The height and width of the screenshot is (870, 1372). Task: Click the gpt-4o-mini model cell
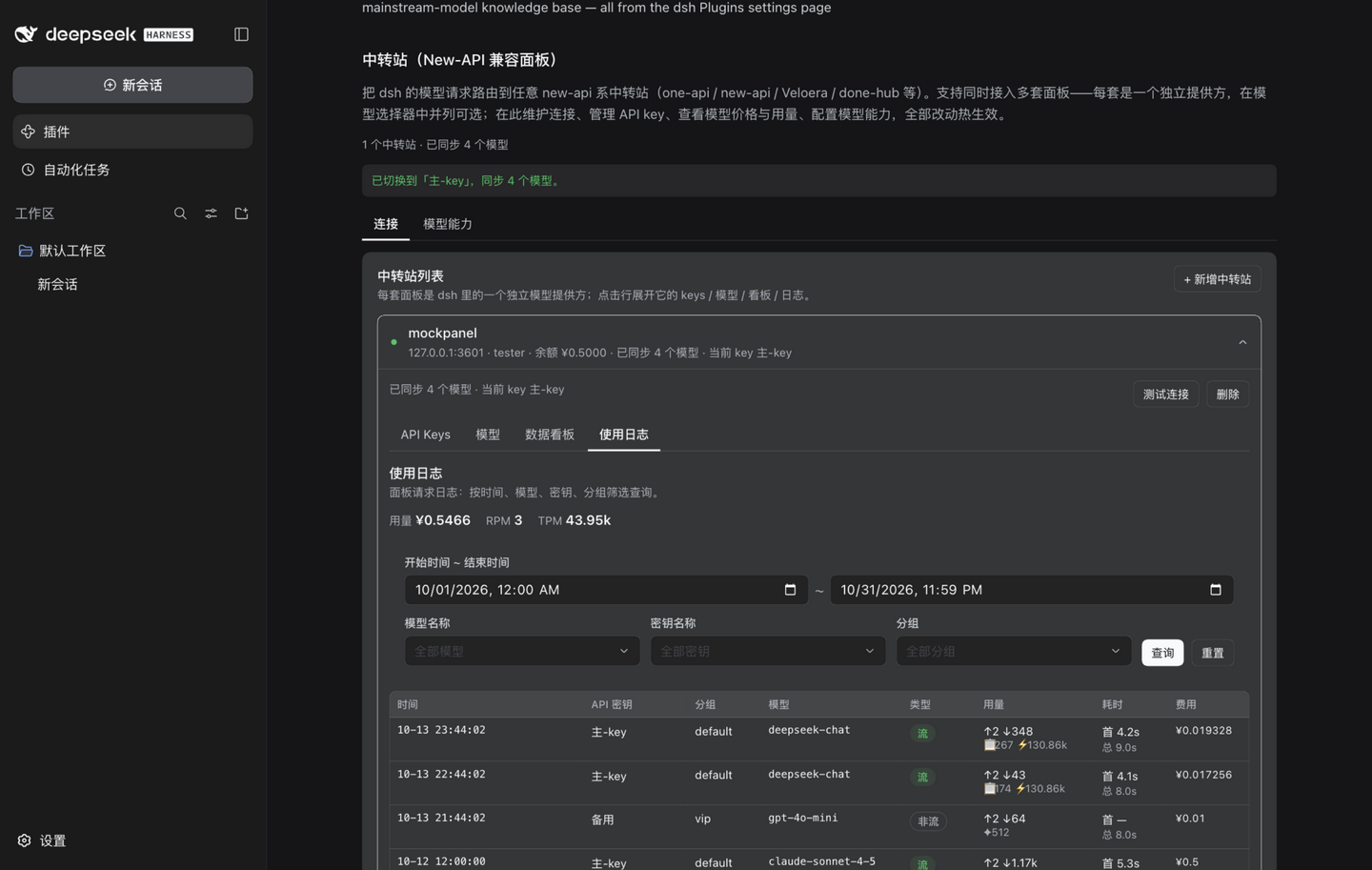pyautogui.click(x=803, y=818)
